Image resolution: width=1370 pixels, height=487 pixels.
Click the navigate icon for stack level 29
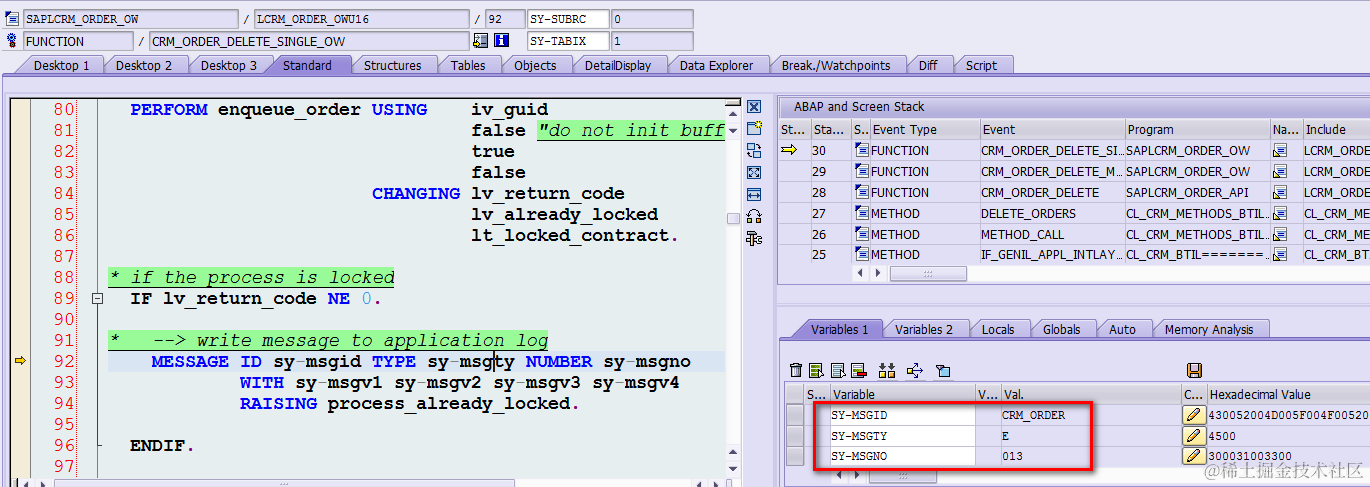tap(1279, 171)
